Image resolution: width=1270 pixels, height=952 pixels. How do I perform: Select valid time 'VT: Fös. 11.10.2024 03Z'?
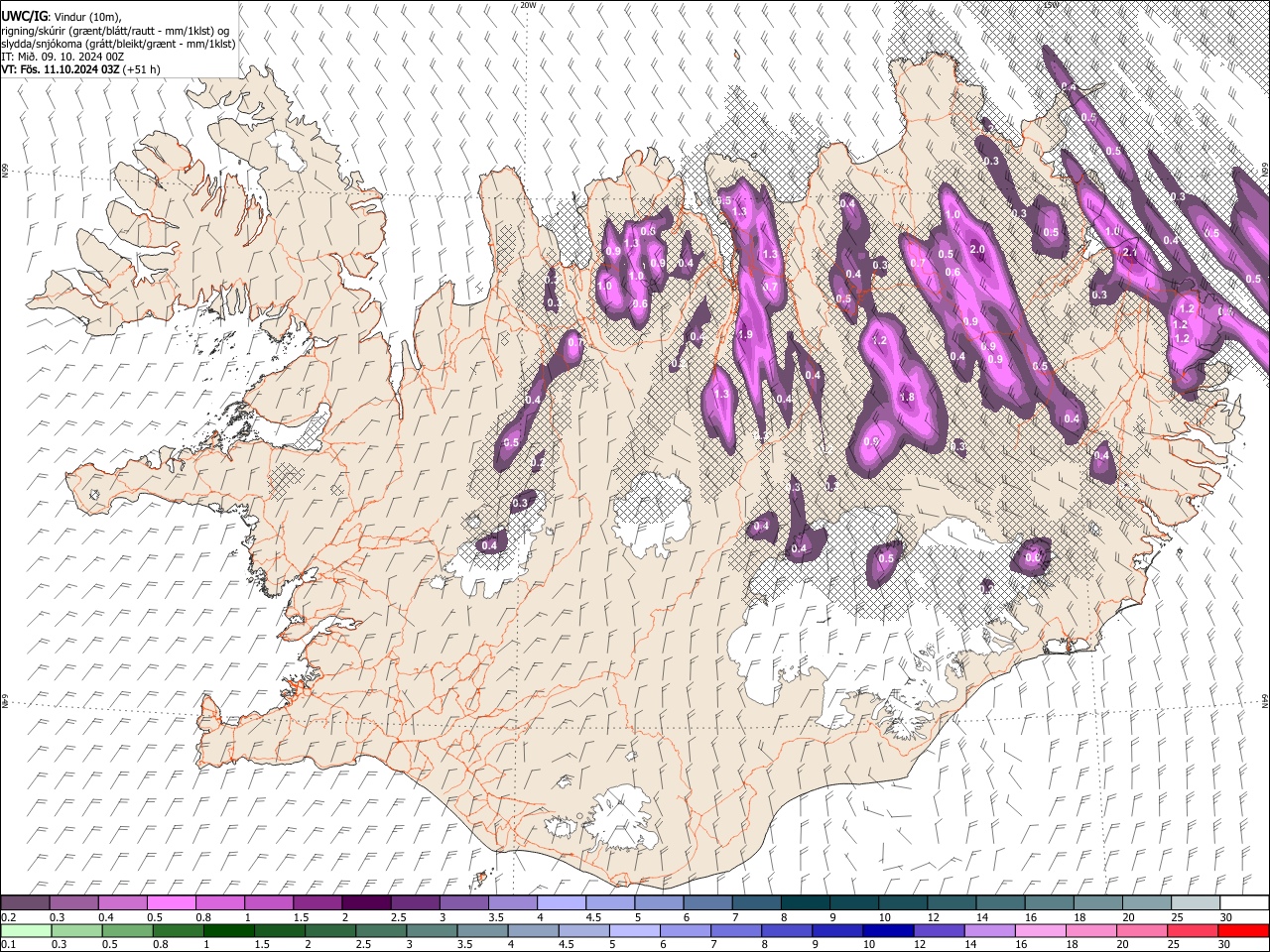tap(61, 69)
